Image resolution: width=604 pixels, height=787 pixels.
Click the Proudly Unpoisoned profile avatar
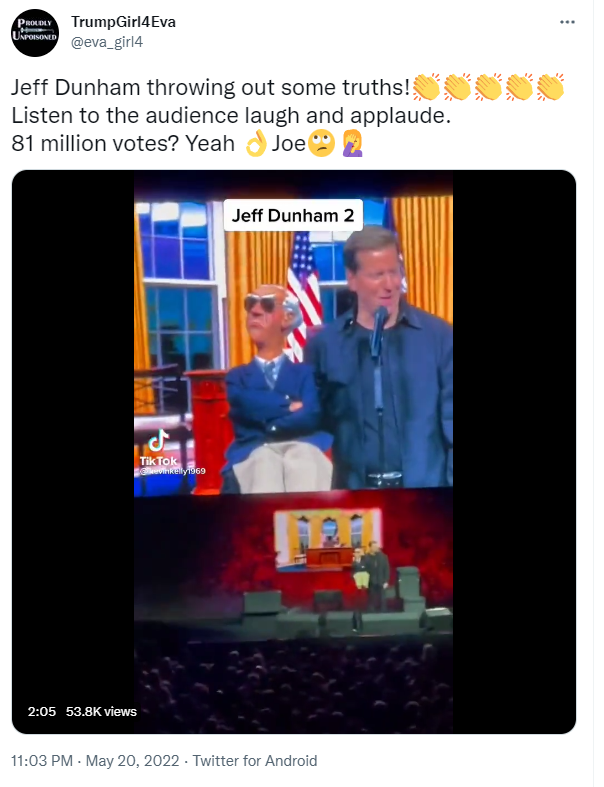point(35,33)
